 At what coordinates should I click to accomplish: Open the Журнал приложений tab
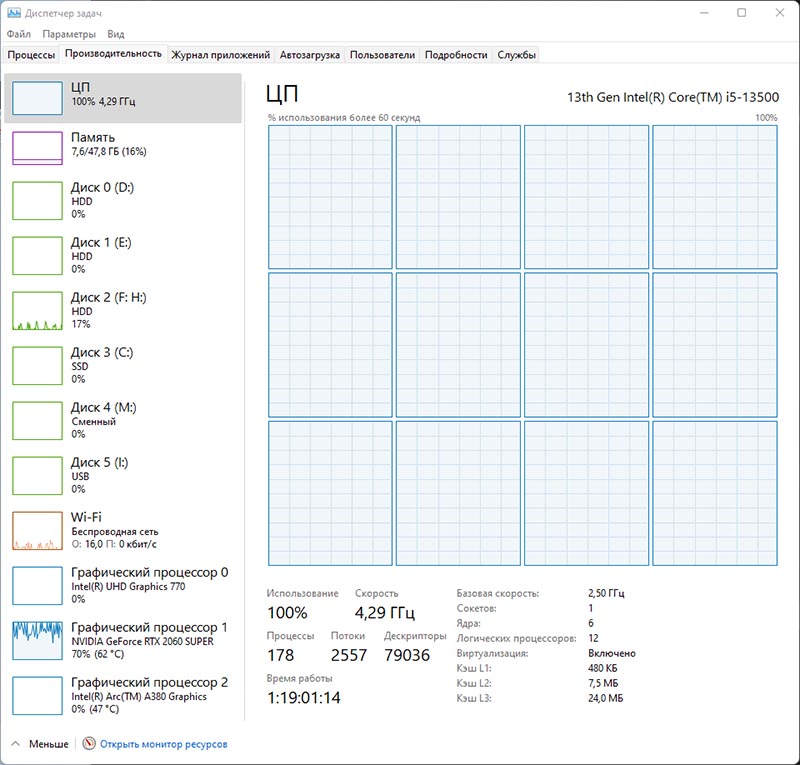point(220,55)
